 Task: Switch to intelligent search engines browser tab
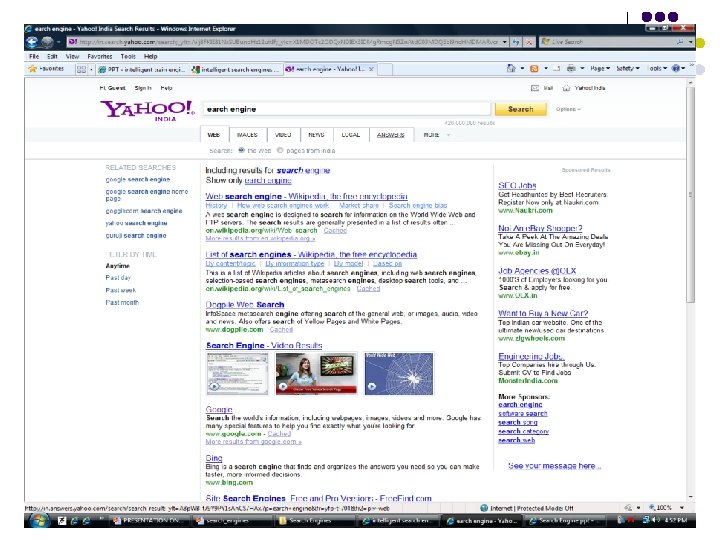point(235,69)
